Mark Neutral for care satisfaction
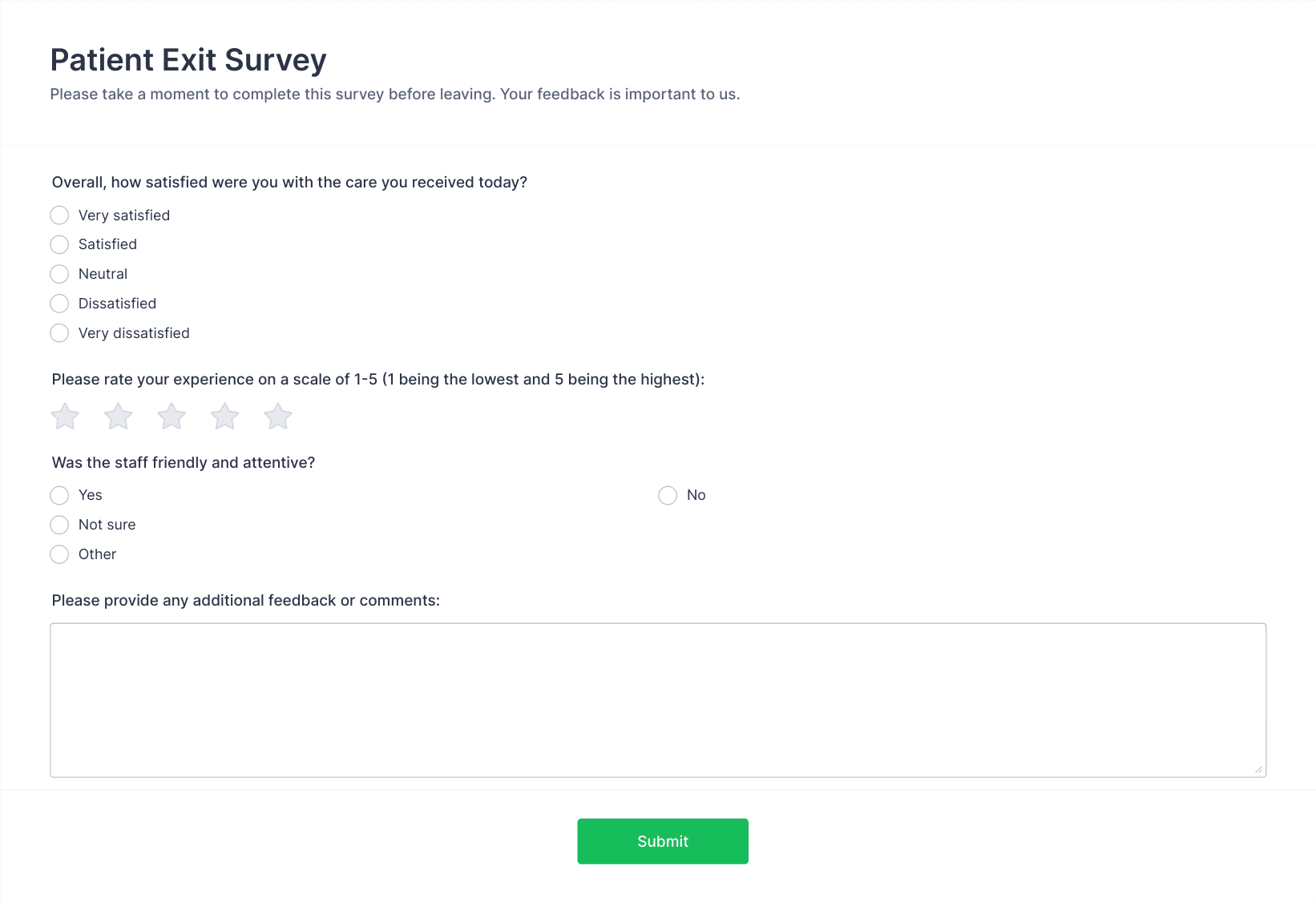The image size is (1316, 902). 59,274
